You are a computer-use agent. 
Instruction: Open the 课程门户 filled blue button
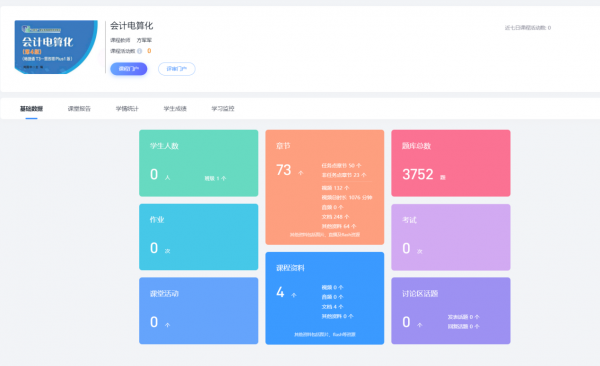tap(129, 69)
